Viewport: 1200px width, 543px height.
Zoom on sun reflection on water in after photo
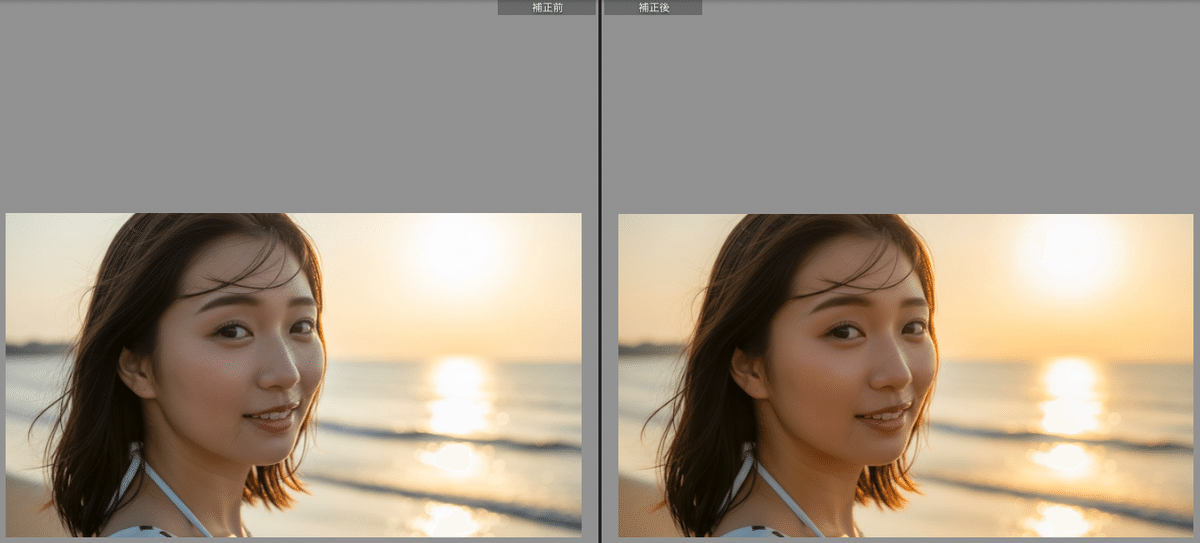tap(1070, 395)
